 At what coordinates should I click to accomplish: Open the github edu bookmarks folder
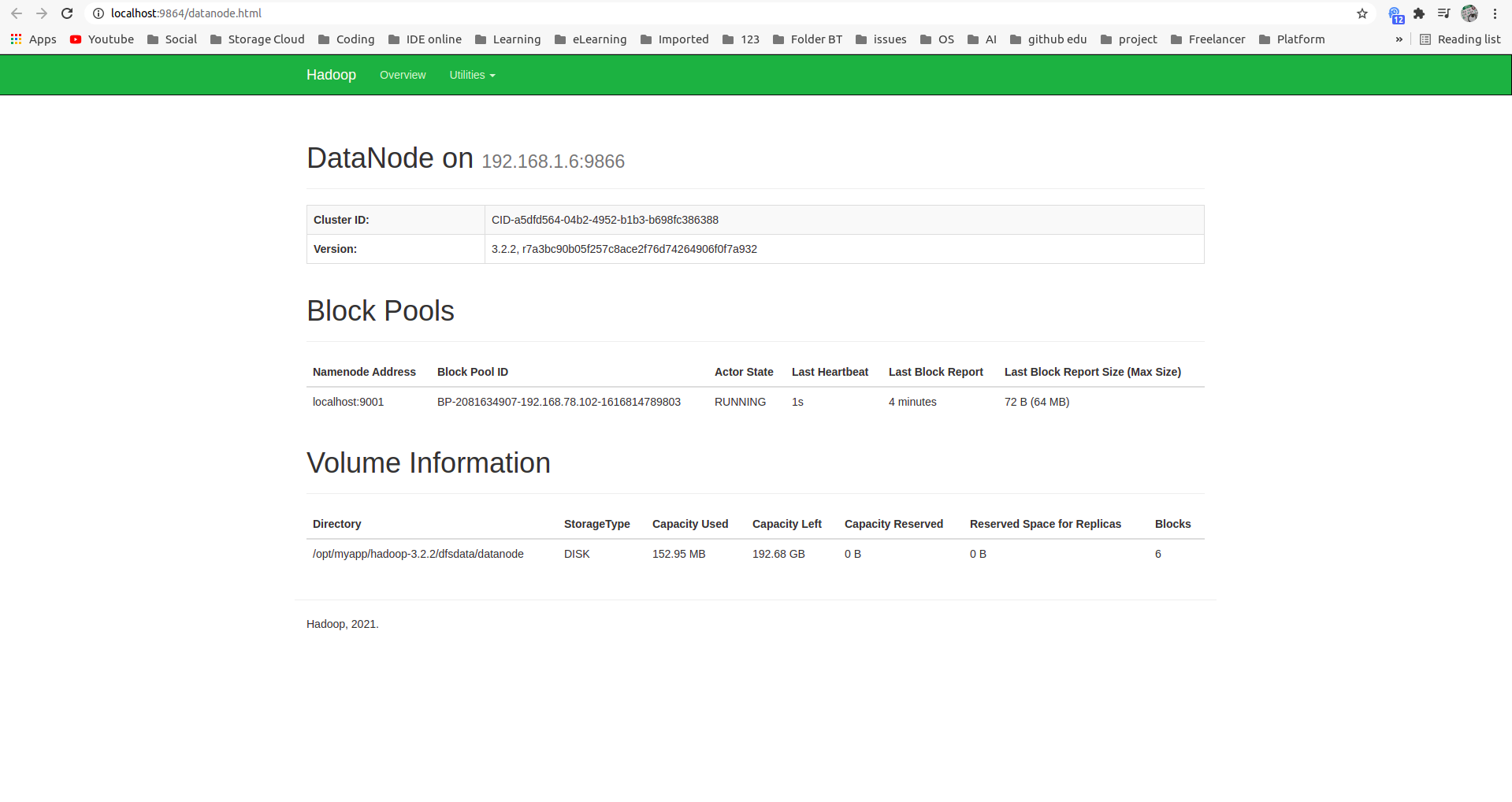pos(1048,39)
